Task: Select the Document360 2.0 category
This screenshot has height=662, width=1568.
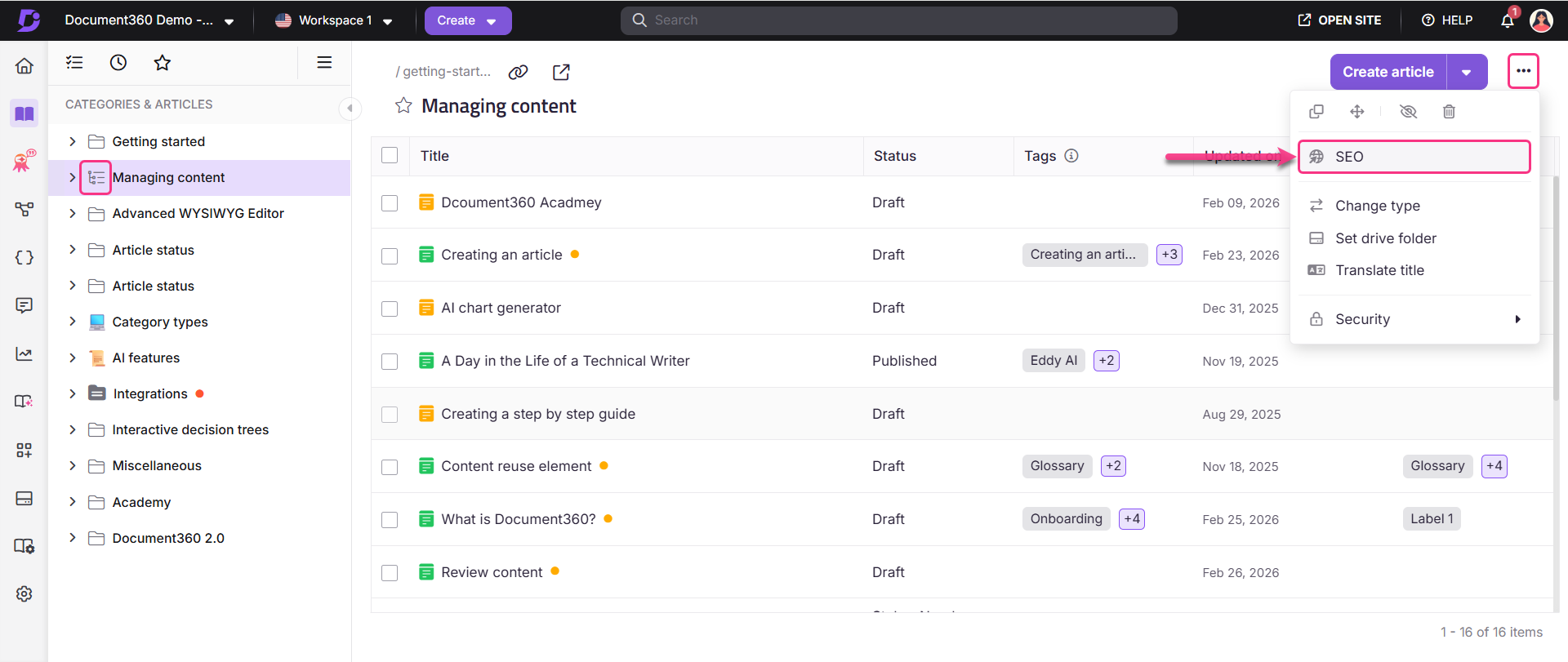Action: 168,538
